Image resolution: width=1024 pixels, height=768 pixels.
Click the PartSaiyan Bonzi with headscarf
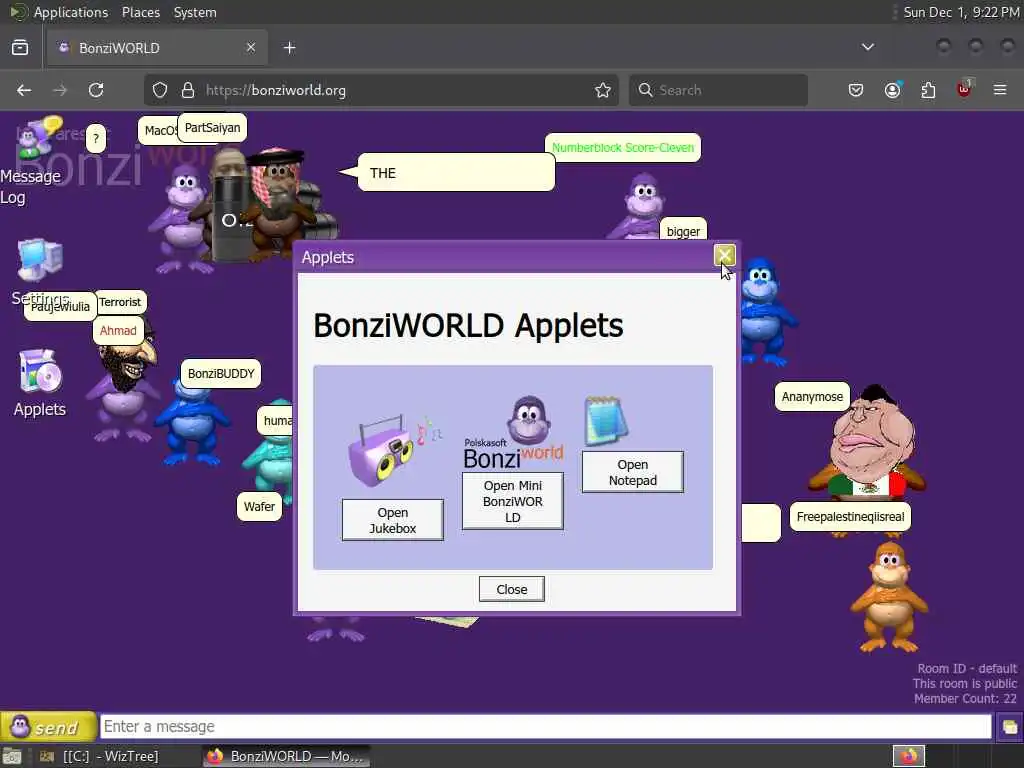coord(280,202)
